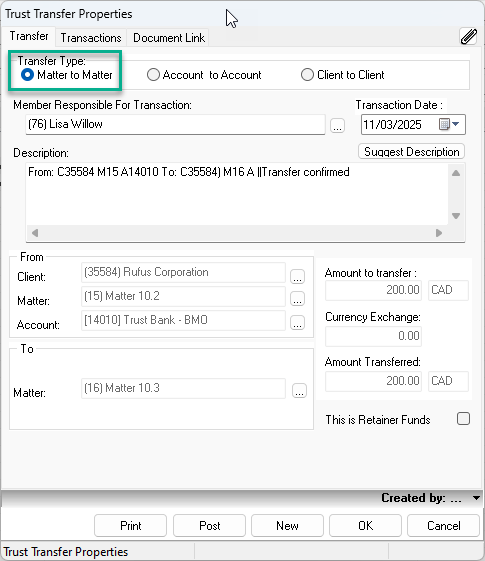
Task: Click the From Account field Trust Bank - BMO
Action: [183, 320]
